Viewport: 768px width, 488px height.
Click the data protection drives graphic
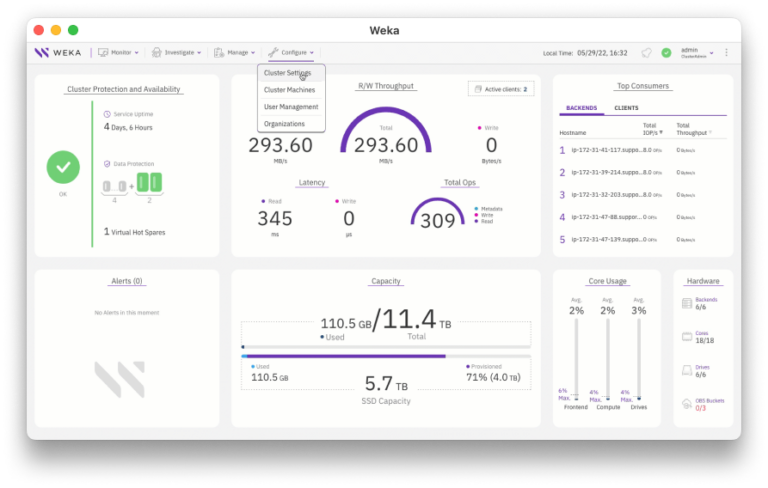click(132, 184)
